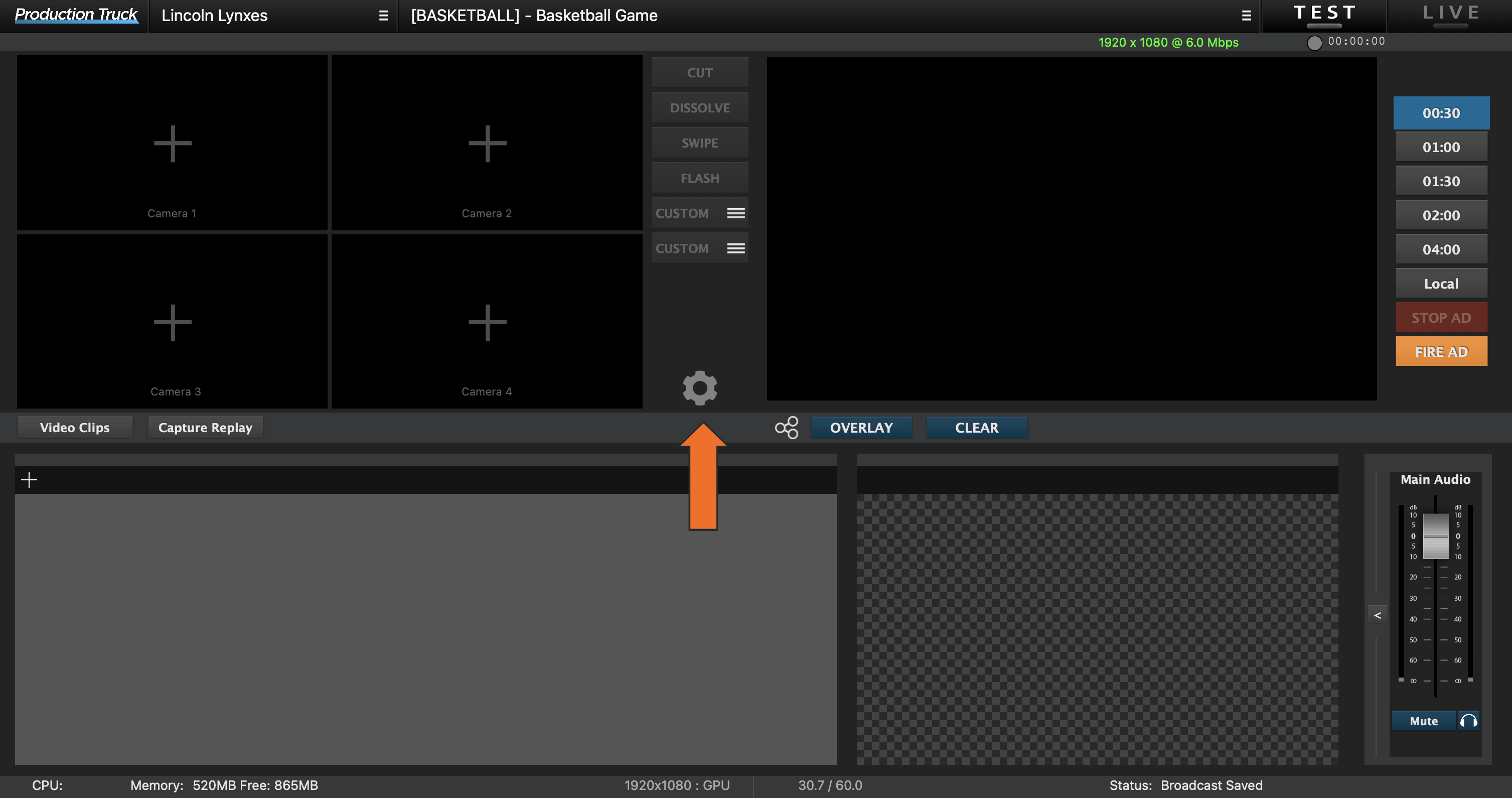
Task: Add a source to Camera 3
Action: pyautogui.click(x=172, y=322)
